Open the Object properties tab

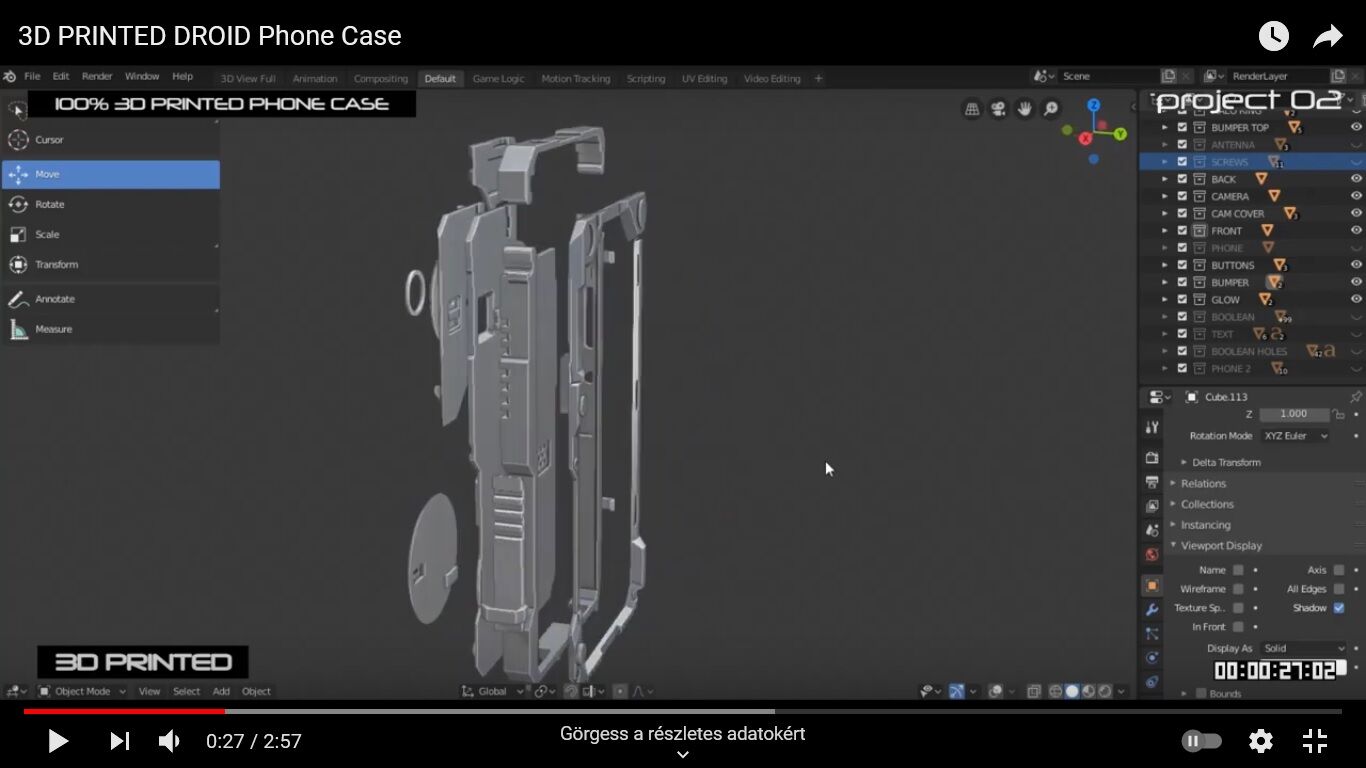click(1152, 585)
